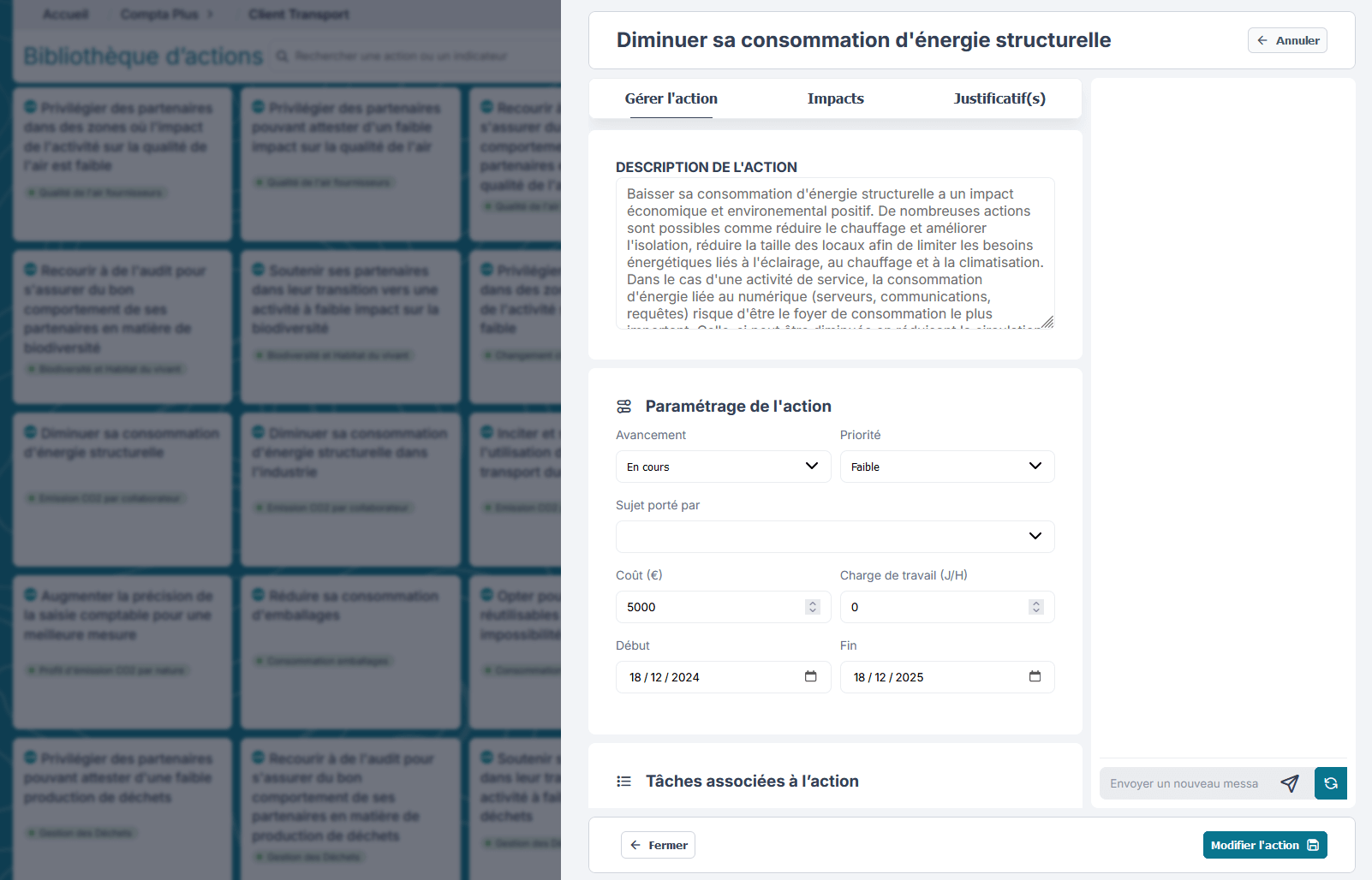Open the Priorité dropdown showing Faible
The width and height of the screenshot is (1372, 880).
pyautogui.click(x=947, y=467)
